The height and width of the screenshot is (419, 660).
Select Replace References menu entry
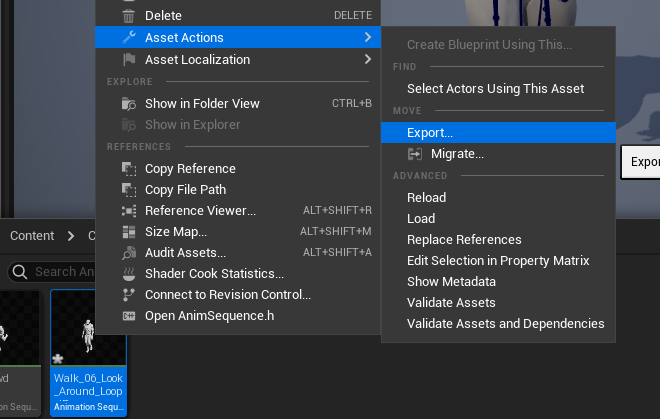[464, 239]
